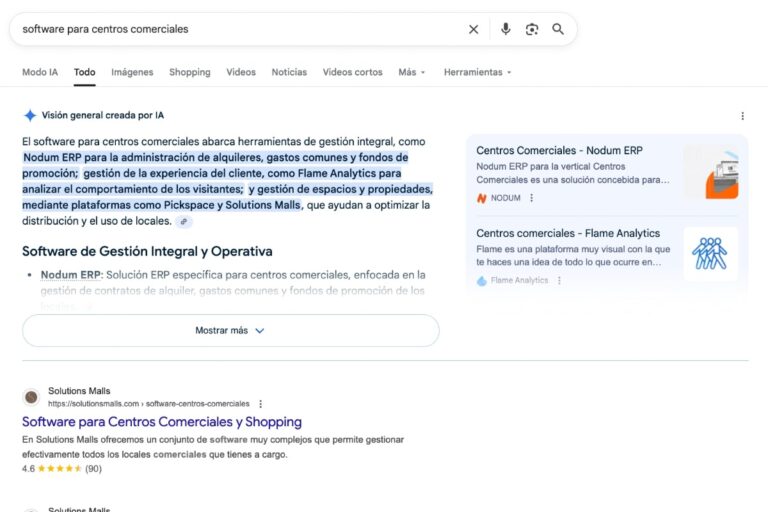Open the Nodum ERP card thumbnail
The width and height of the screenshot is (768, 512).
pos(711,172)
